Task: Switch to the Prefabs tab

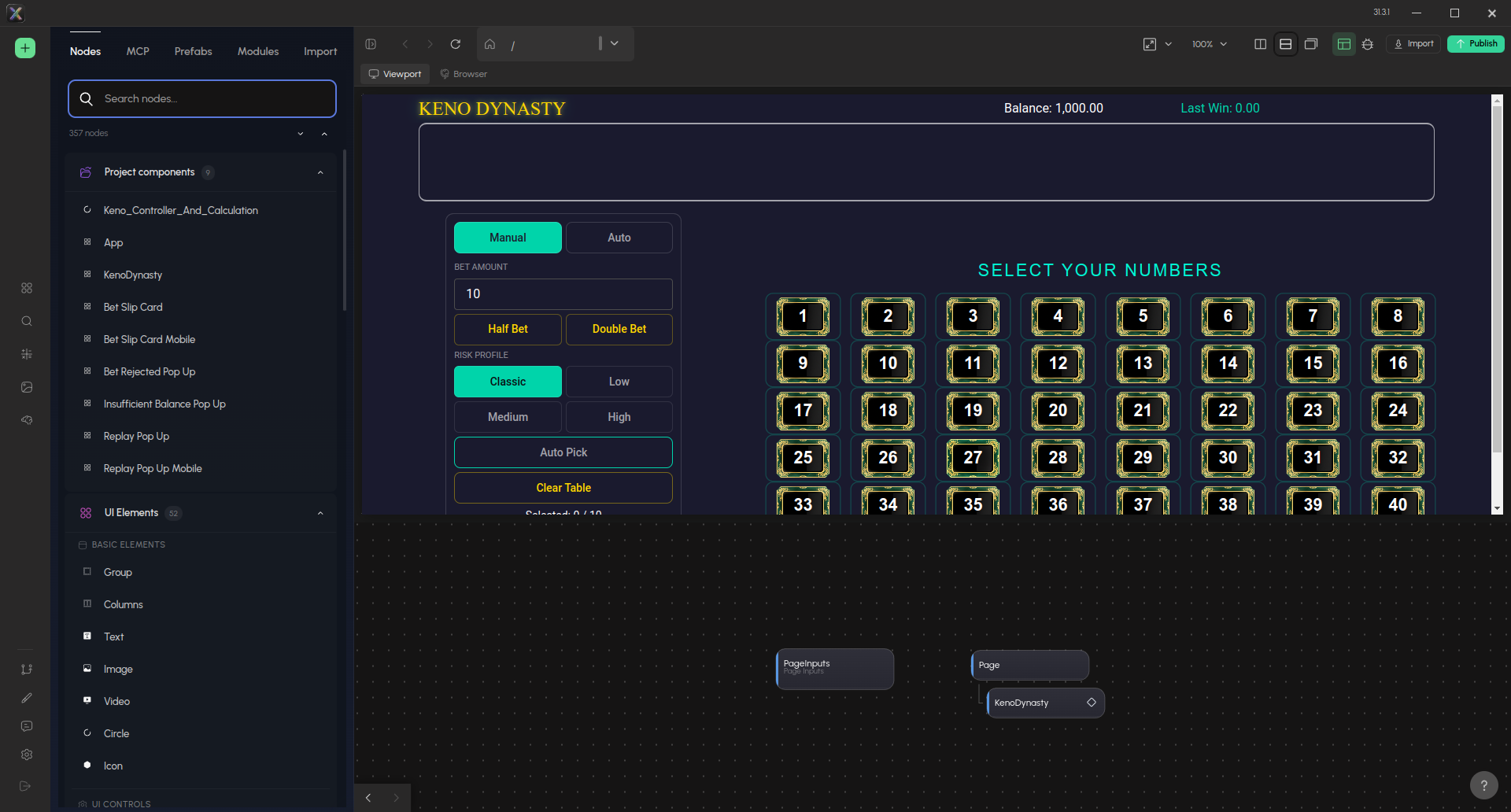Action: click(194, 51)
